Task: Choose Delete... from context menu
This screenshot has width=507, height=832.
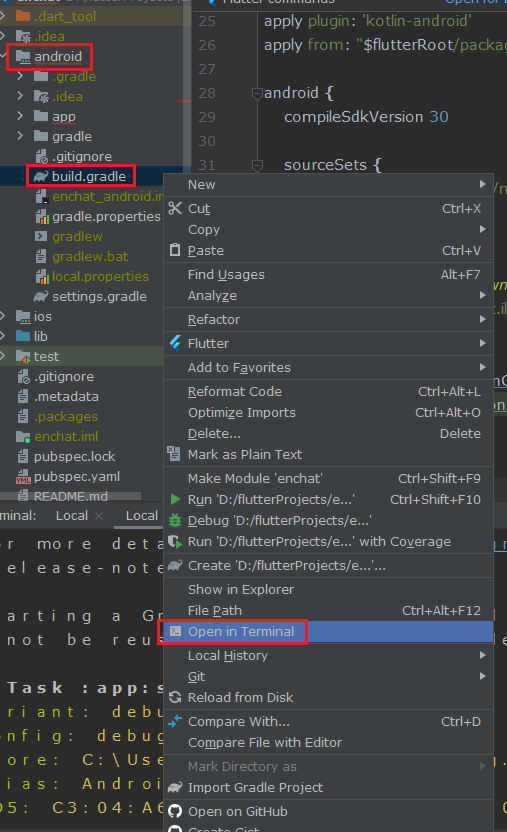Action: coord(329,434)
